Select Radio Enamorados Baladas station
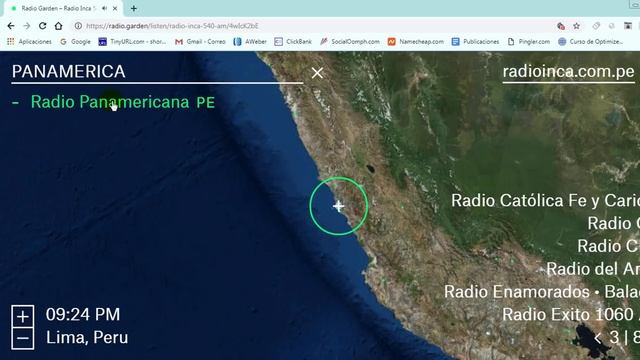Image resolution: width=640 pixels, height=360 pixels. click(x=542, y=292)
